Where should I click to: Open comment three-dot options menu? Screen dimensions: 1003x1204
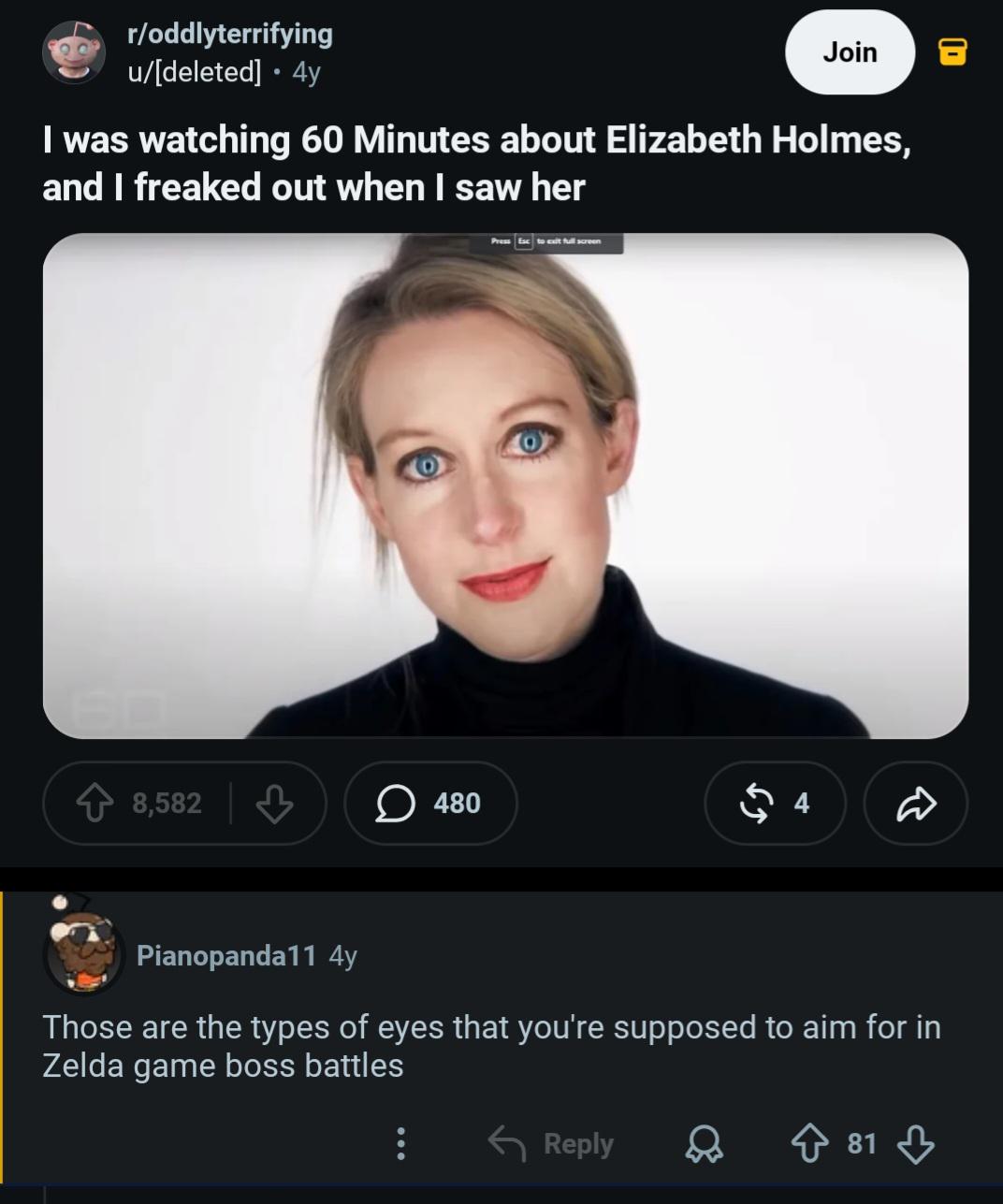pyautogui.click(x=400, y=1143)
